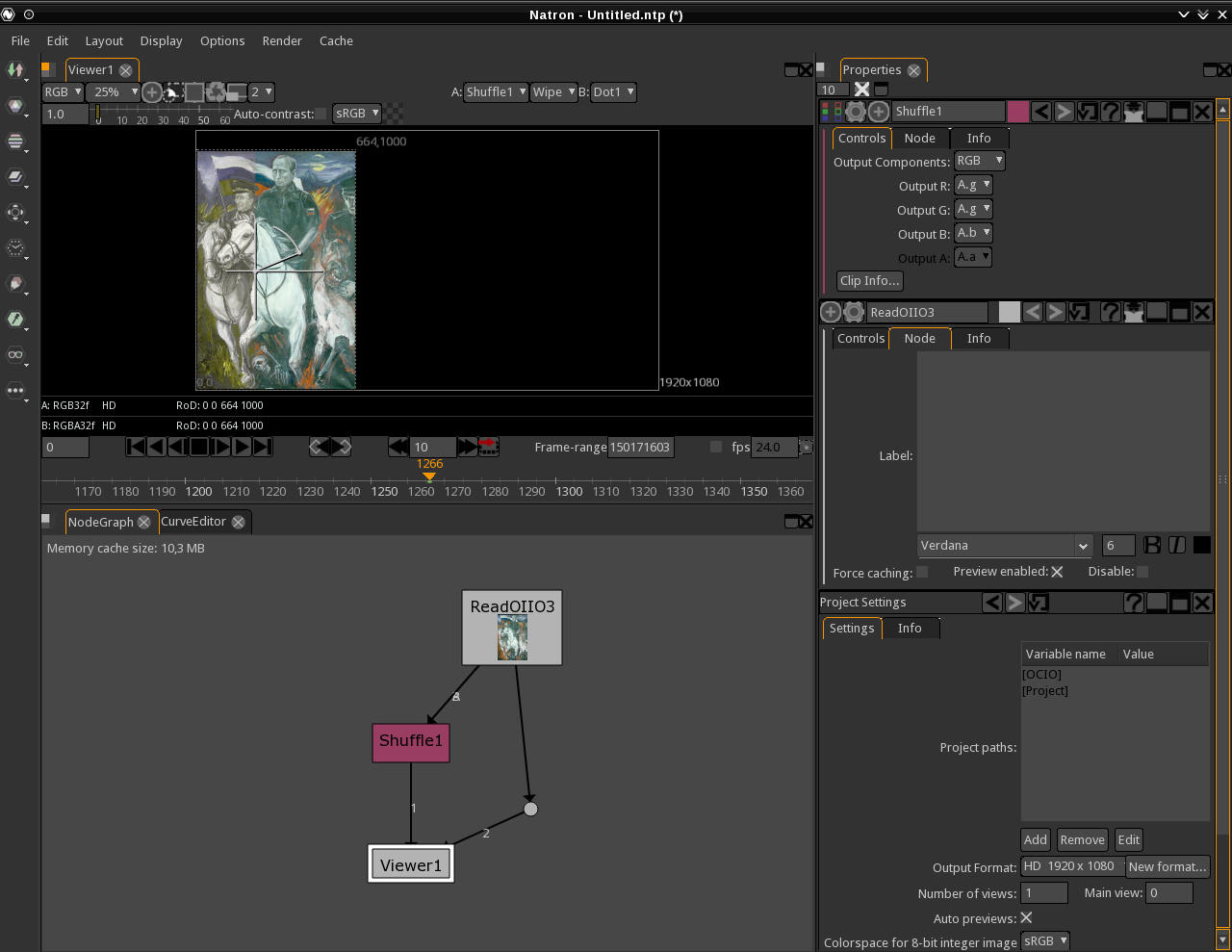Open the Verdana font dropdown
This screenshot has height=952, width=1232.
1005,546
